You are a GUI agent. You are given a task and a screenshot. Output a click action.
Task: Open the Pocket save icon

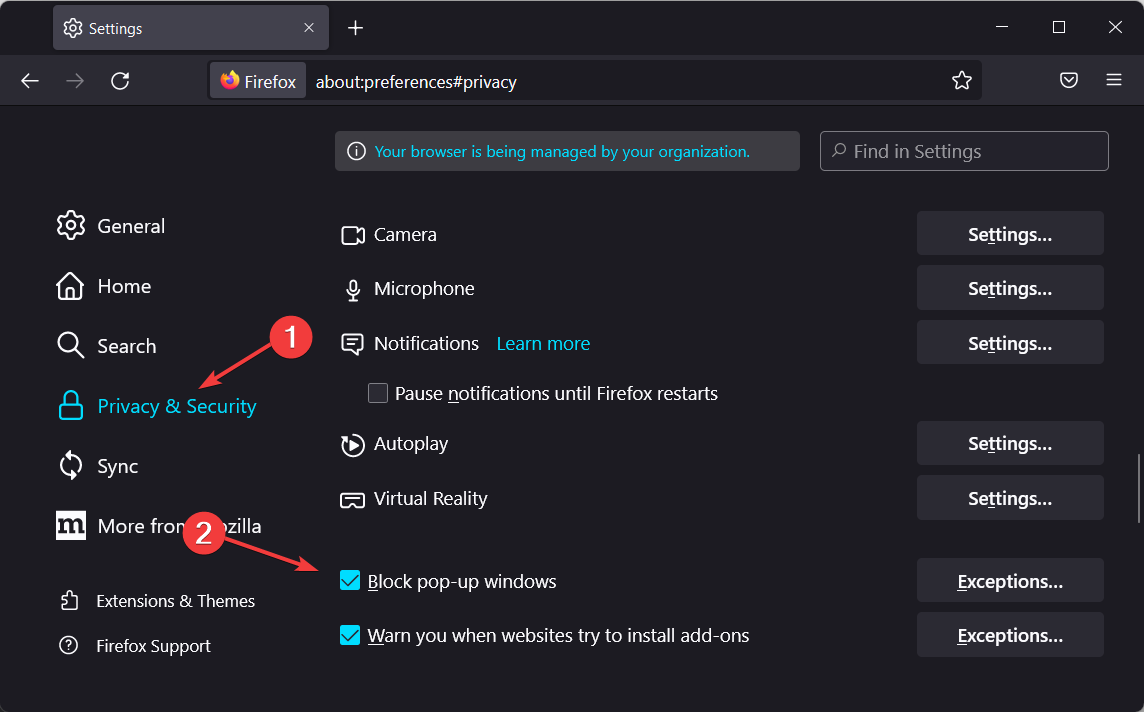coord(1069,80)
